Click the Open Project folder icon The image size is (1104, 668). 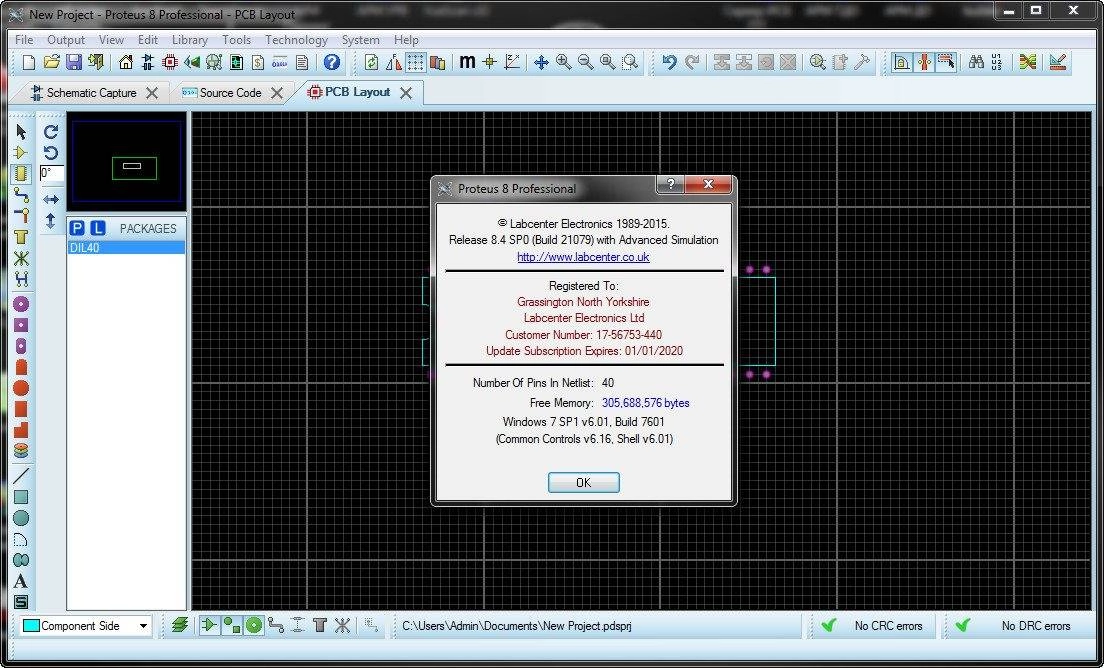[51, 63]
